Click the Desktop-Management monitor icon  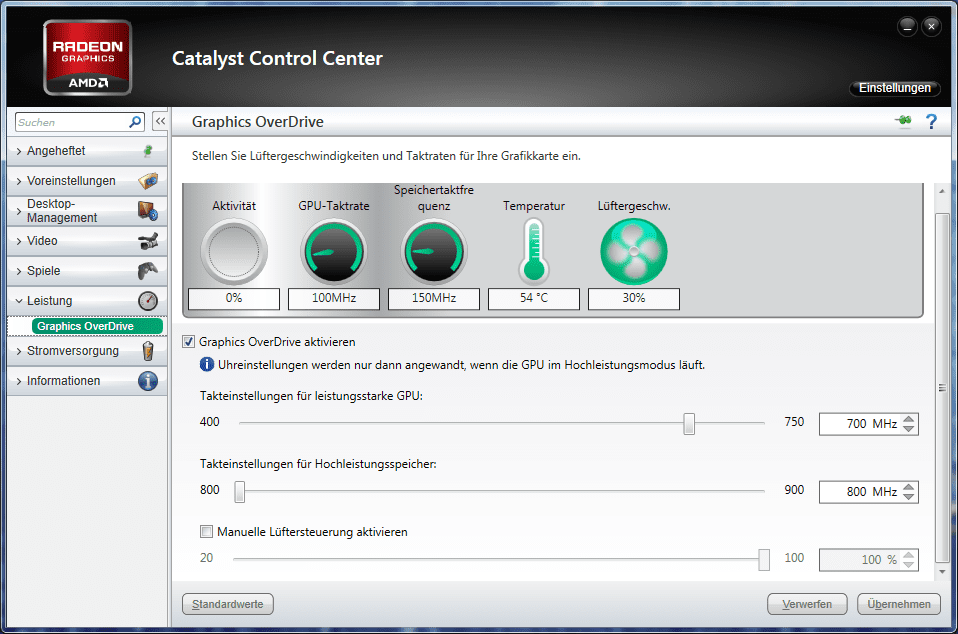[148, 211]
